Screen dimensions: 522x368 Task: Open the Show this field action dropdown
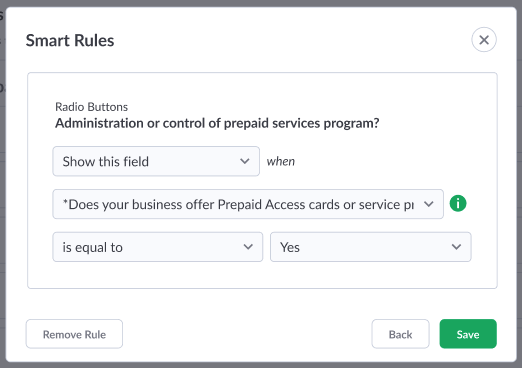pyautogui.click(x=156, y=161)
